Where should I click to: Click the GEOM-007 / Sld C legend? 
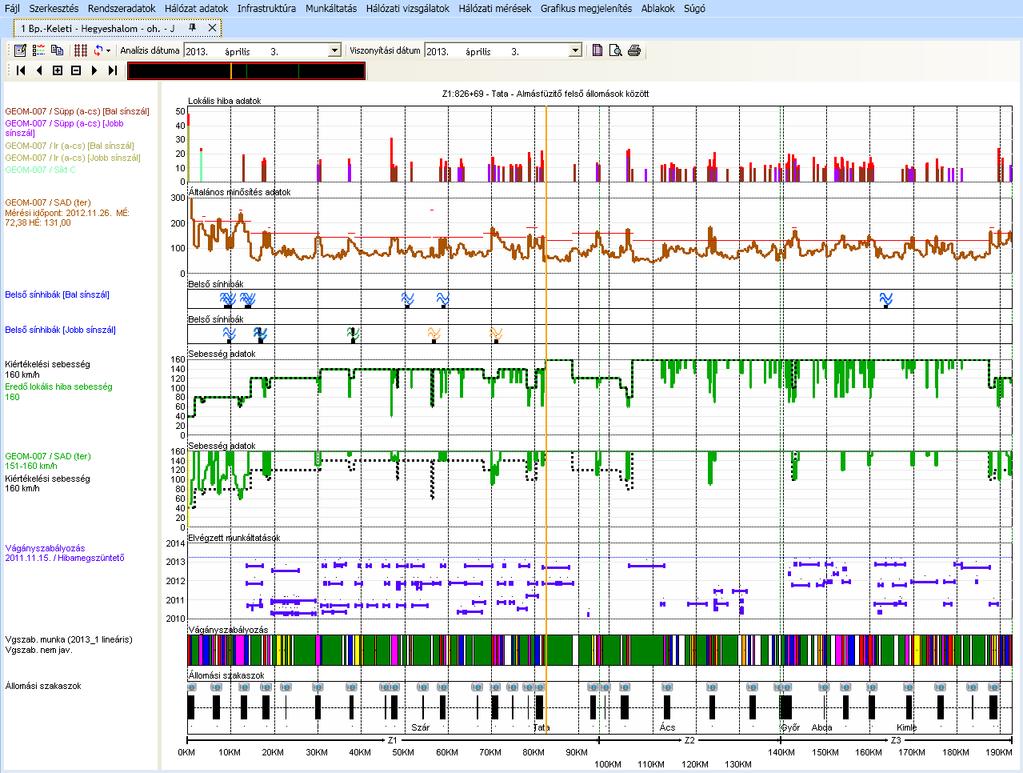click(40, 170)
